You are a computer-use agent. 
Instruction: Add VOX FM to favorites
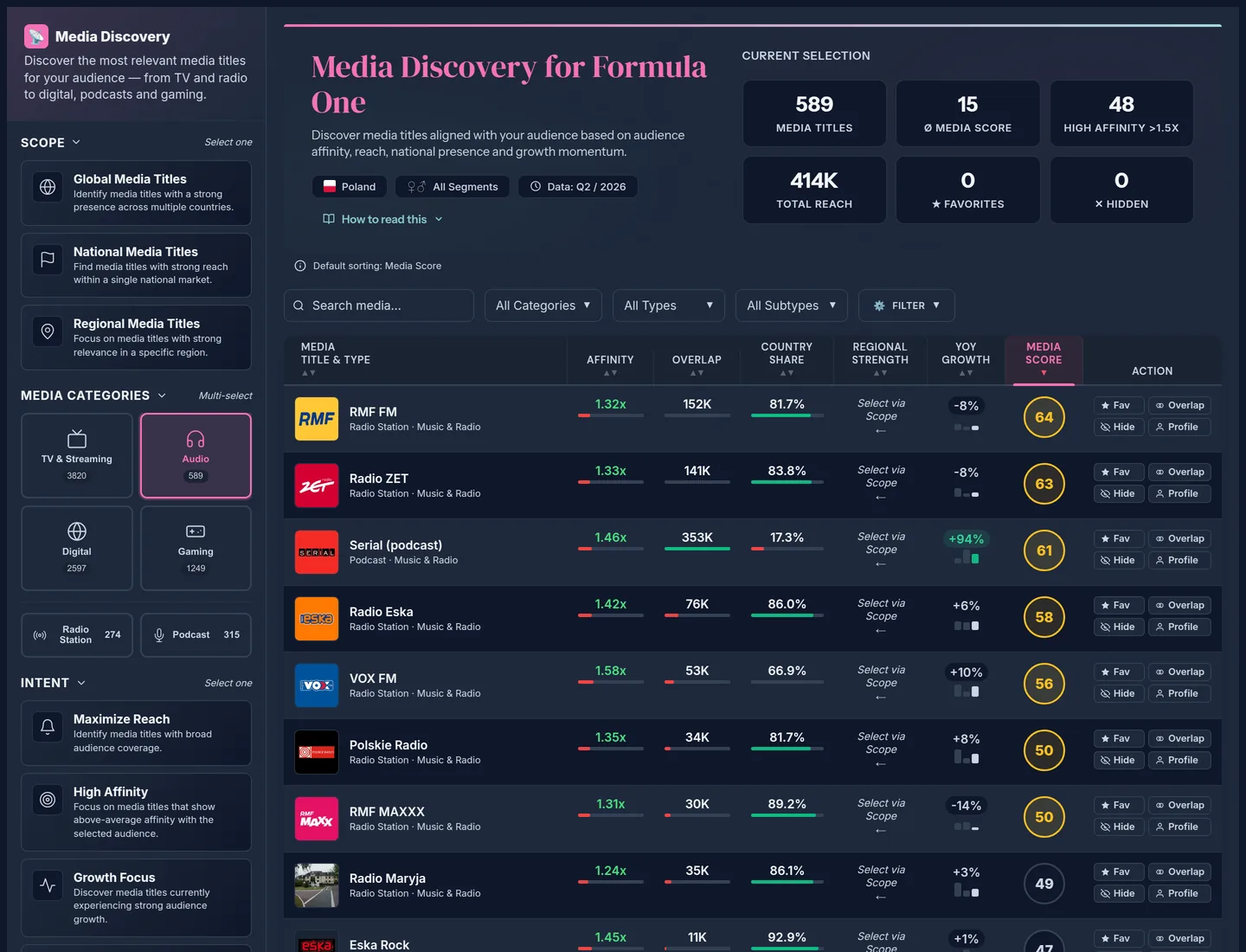pos(1118,672)
